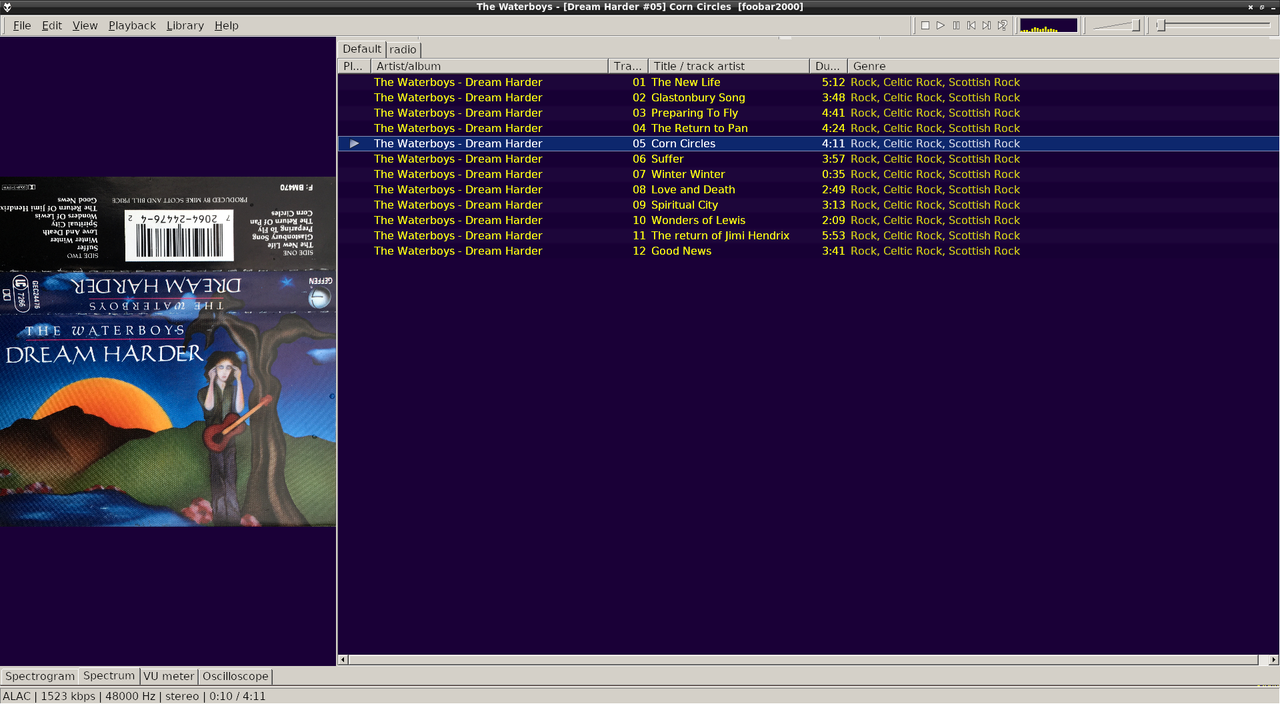Click the playlist horizontal scrollbar track
The image size is (1280, 704).
(808, 660)
